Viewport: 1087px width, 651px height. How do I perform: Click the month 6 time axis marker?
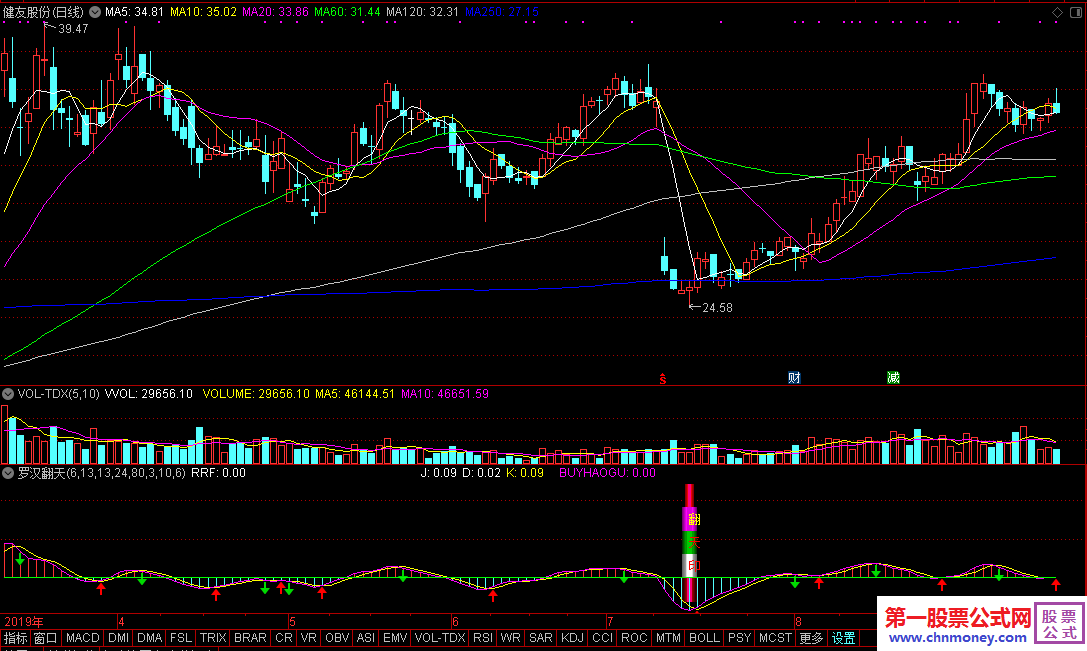click(x=455, y=622)
